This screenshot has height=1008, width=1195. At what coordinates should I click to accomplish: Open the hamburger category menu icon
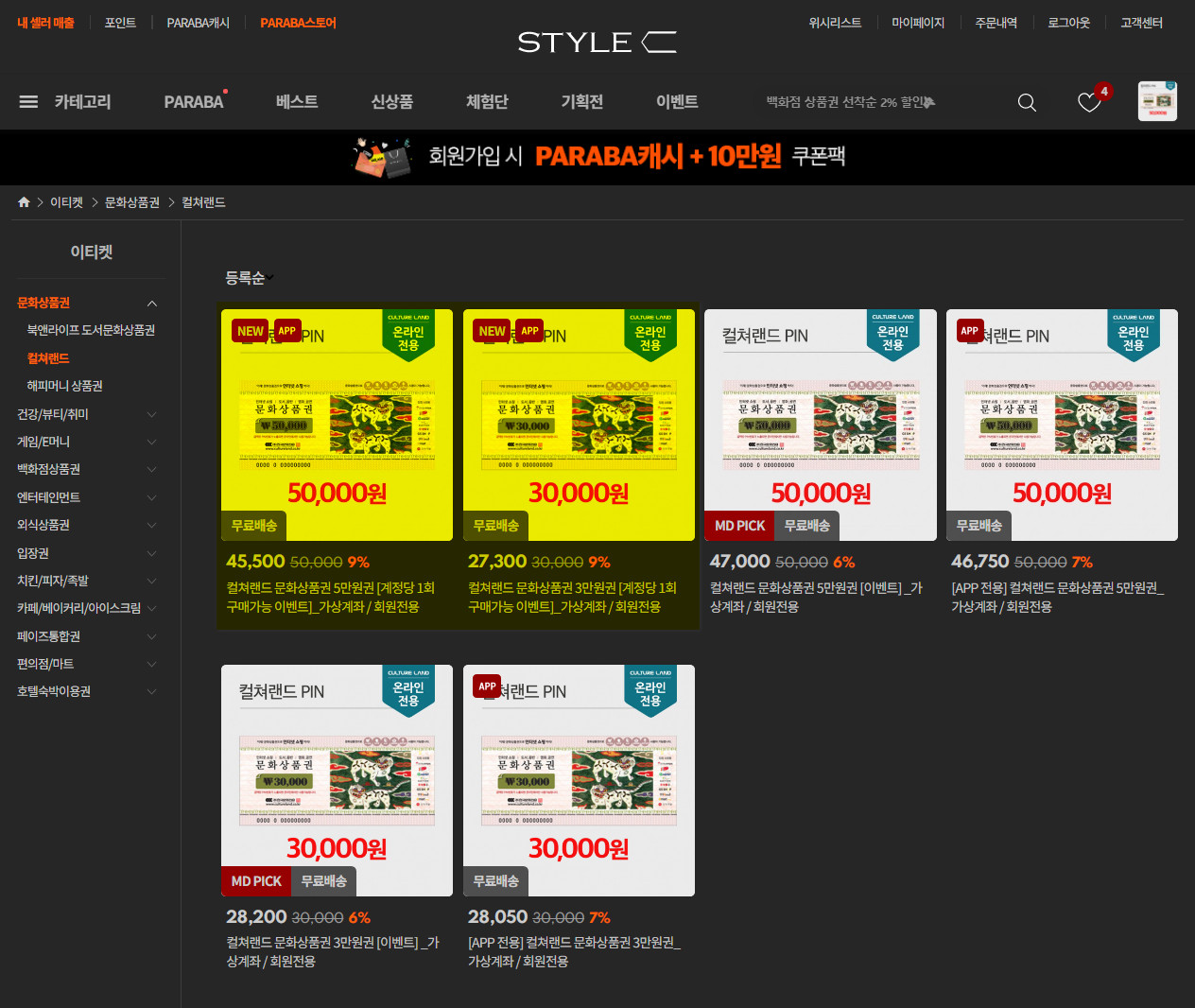(28, 101)
